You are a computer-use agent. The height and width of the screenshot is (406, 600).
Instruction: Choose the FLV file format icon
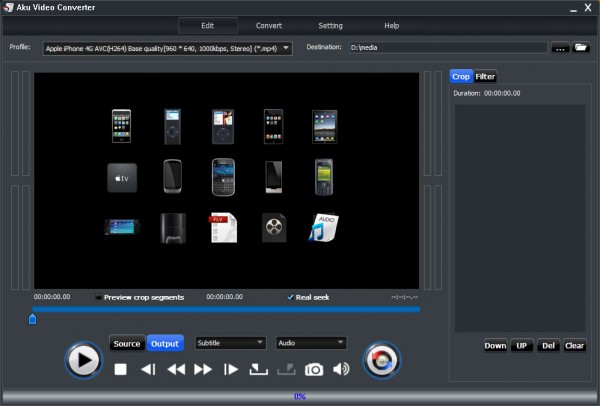click(222, 228)
